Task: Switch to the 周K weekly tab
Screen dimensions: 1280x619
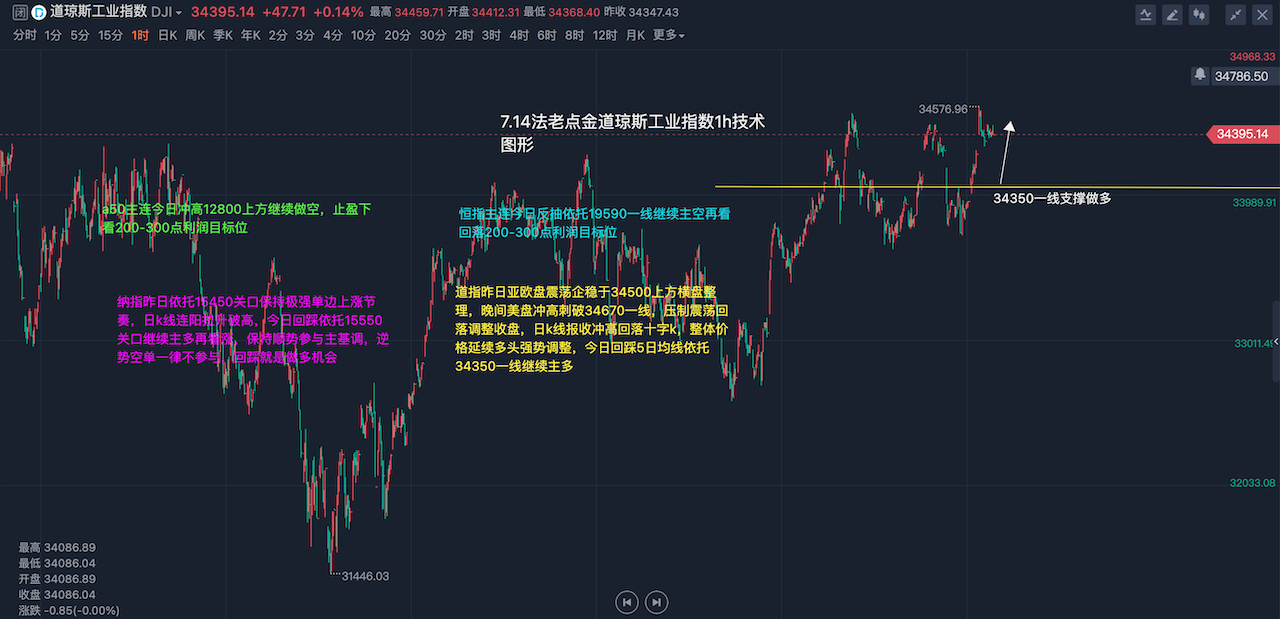Action: 194,35
